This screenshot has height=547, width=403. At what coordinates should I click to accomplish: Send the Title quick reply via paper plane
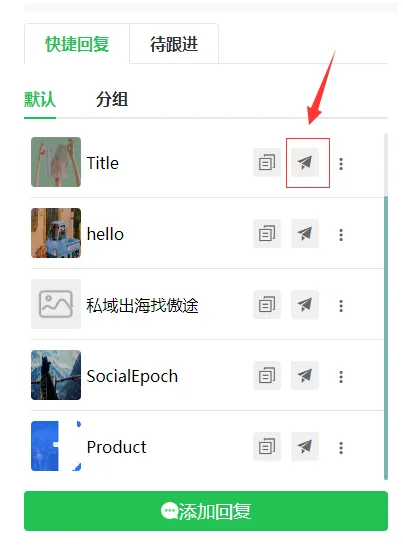tap(305, 163)
